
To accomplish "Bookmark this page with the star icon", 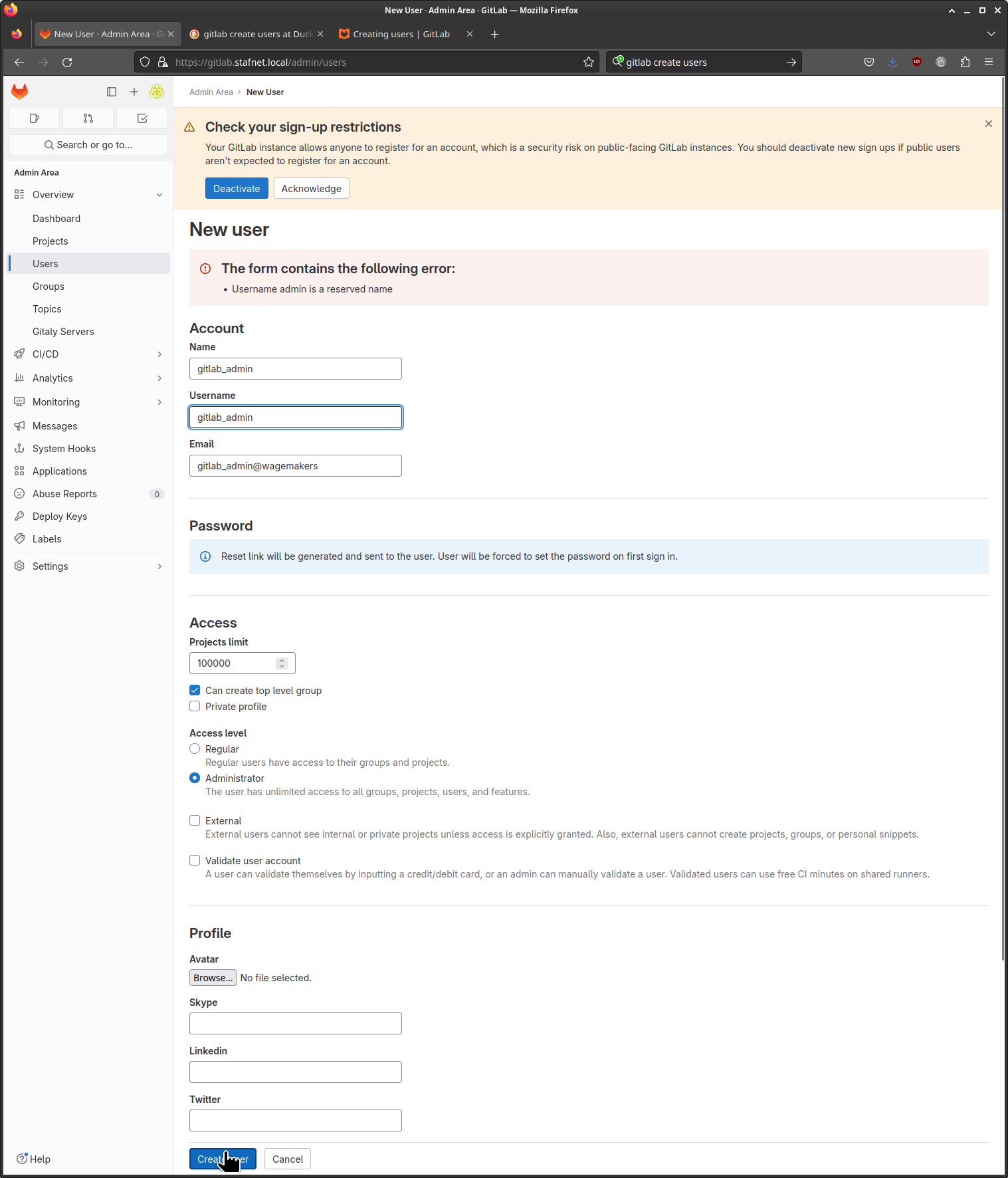I will pos(589,62).
